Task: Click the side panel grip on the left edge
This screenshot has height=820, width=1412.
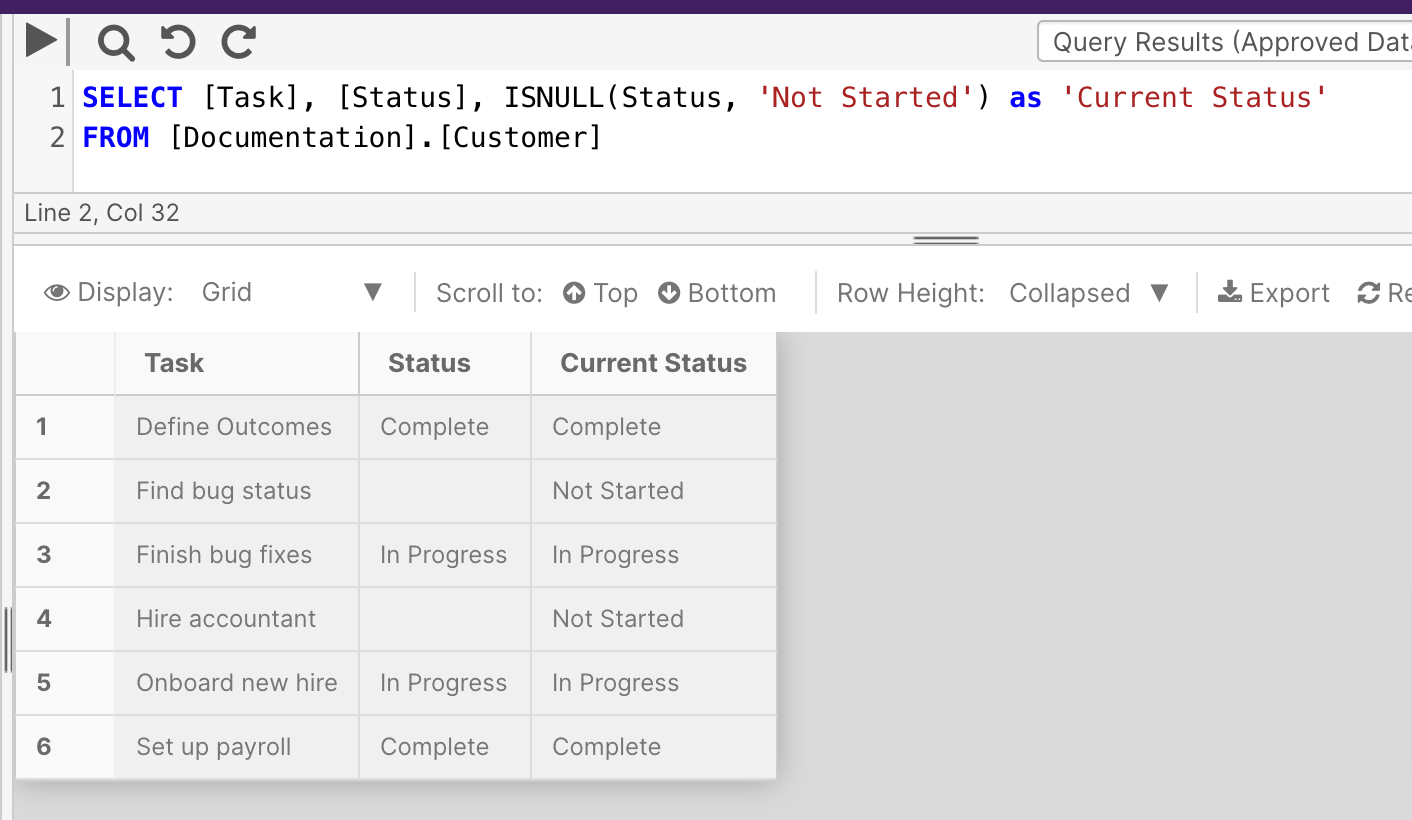Action: coord(6,640)
